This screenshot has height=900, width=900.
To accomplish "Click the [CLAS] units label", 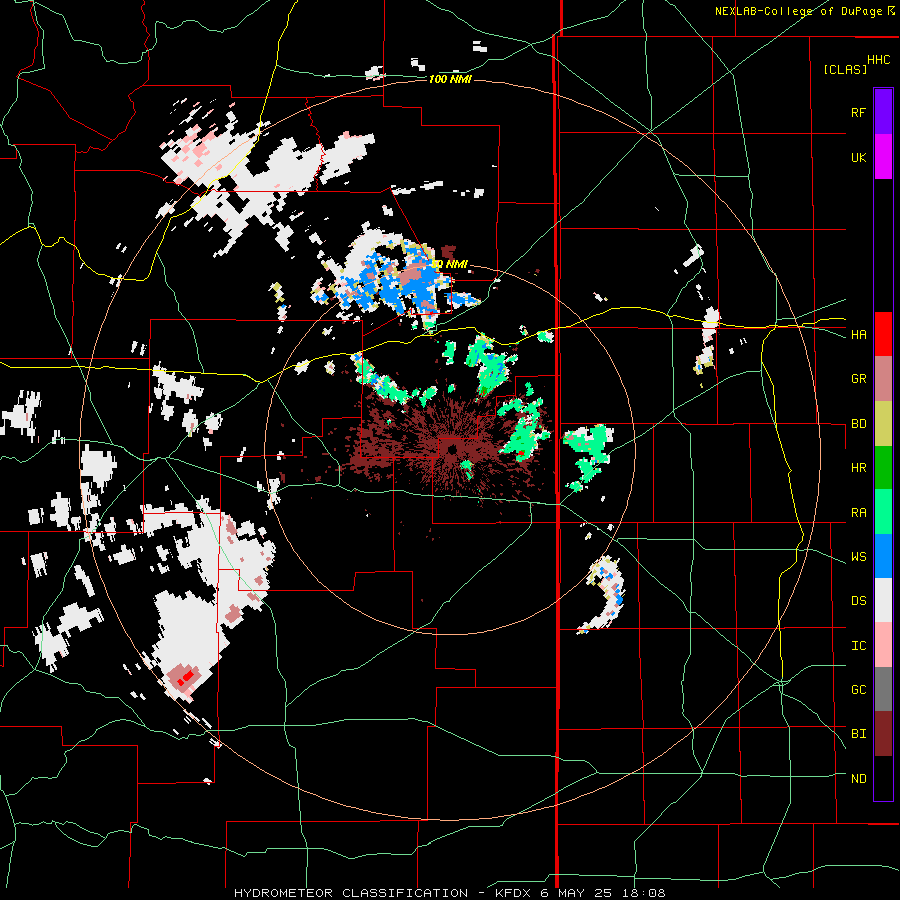I will (845, 69).
